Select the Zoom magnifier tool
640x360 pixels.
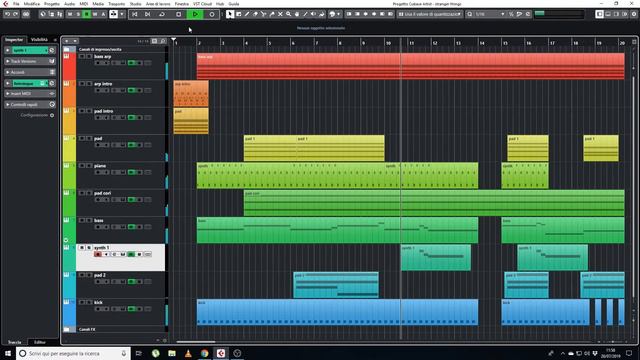[x=289, y=14]
